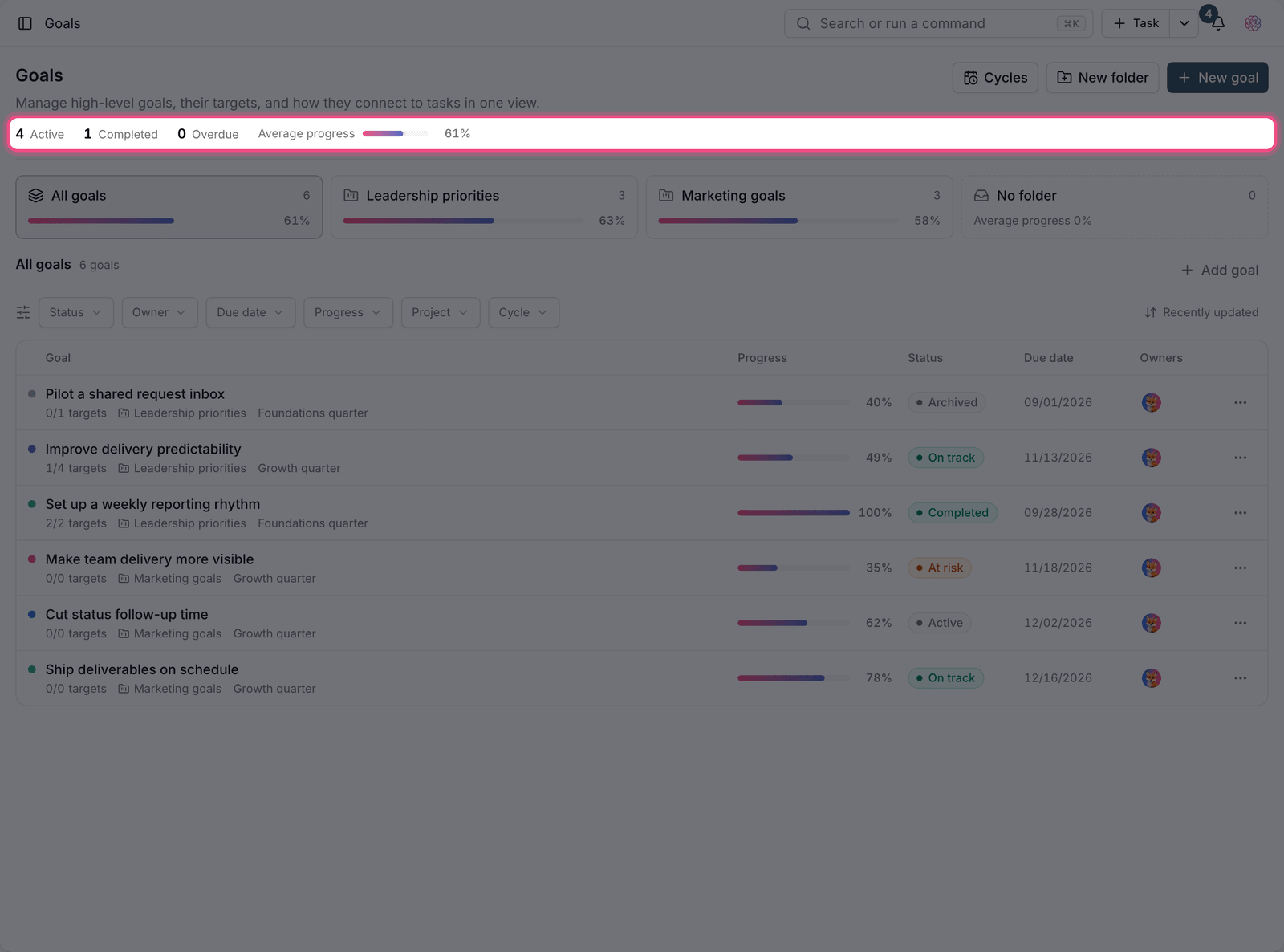The width and height of the screenshot is (1284, 952).
Task: Click the New folder button
Action: (x=1103, y=78)
